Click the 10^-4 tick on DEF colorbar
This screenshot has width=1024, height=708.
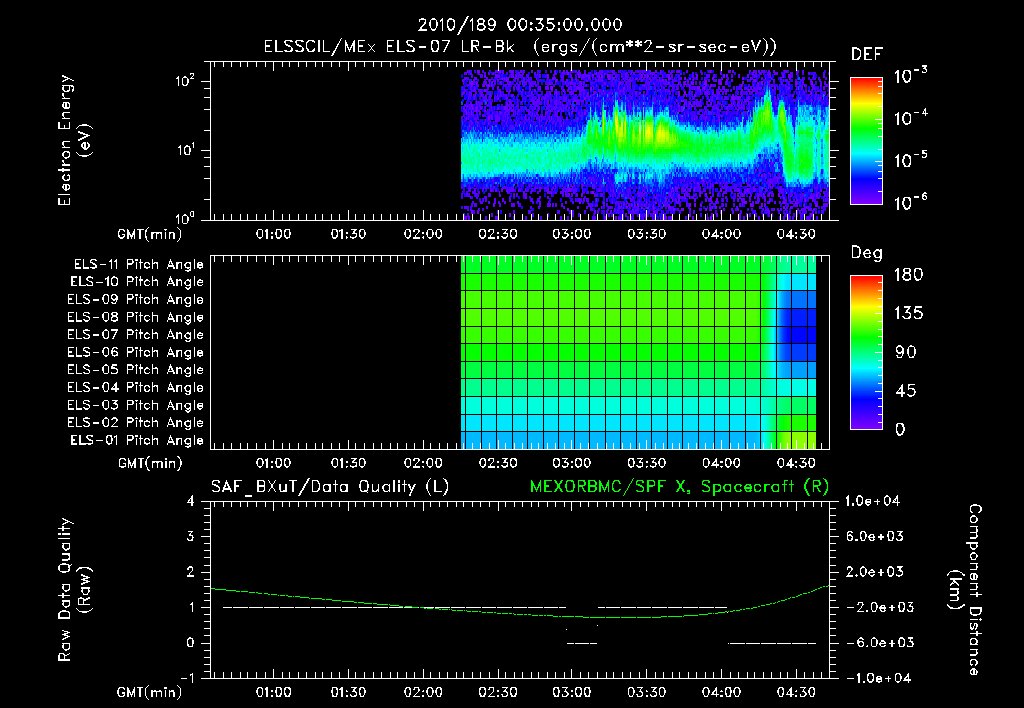coord(910,118)
